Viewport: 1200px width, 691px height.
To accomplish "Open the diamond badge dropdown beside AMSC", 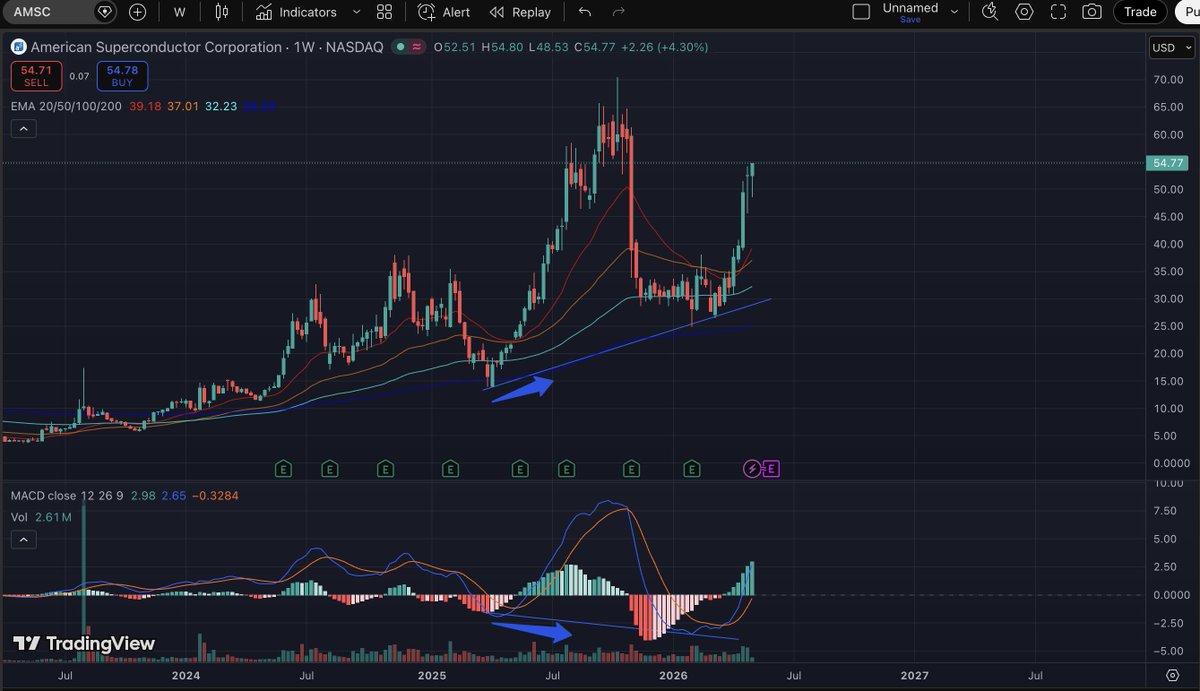I will coord(105,12).
